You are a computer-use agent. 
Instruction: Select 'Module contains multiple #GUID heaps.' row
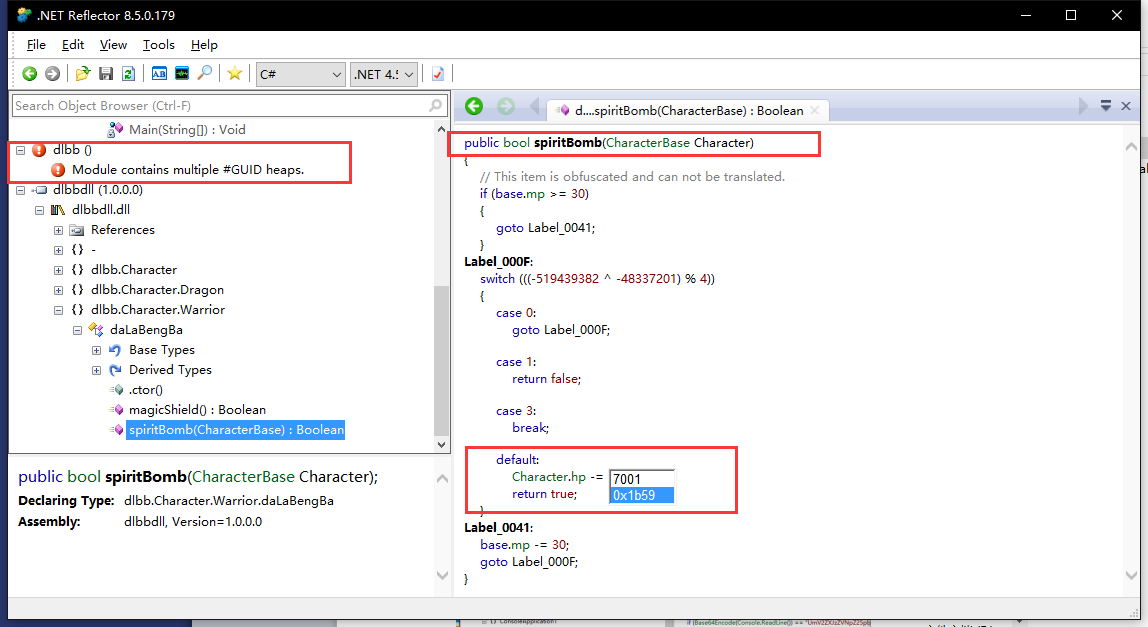click(x=187, y=170)
